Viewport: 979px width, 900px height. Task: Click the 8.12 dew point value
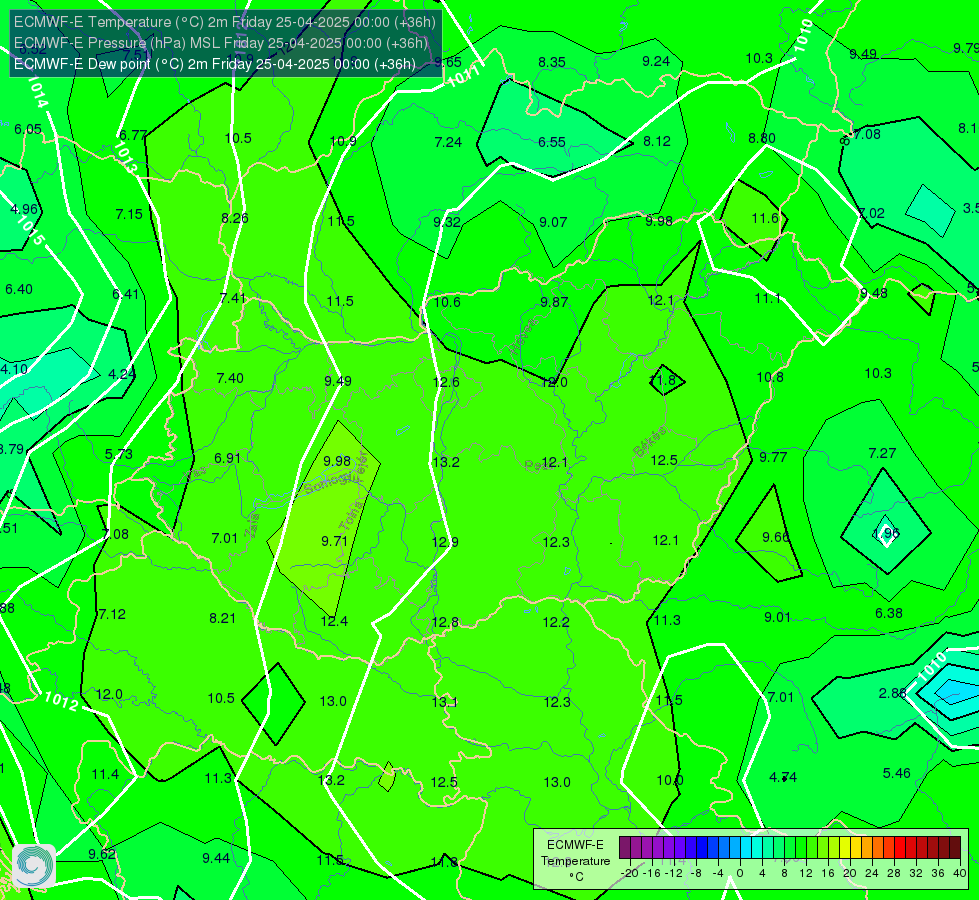[657, 141]
